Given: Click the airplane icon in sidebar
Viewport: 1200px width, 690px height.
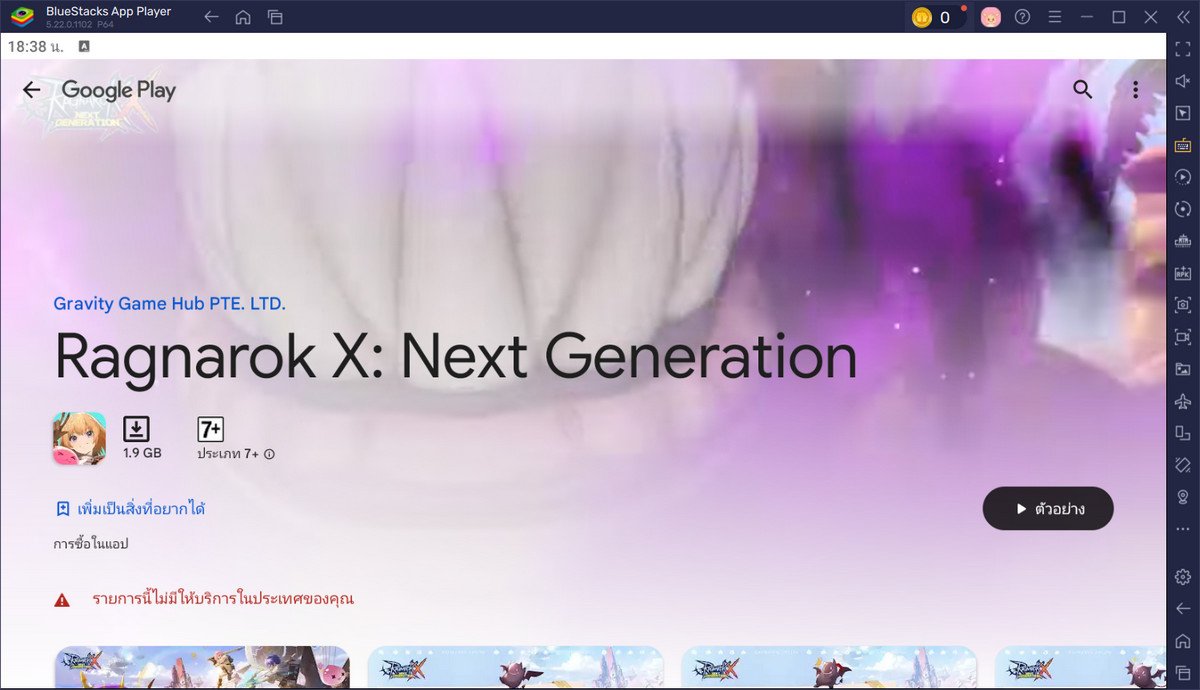Looking at the screenshot, I should [1183, 401].
